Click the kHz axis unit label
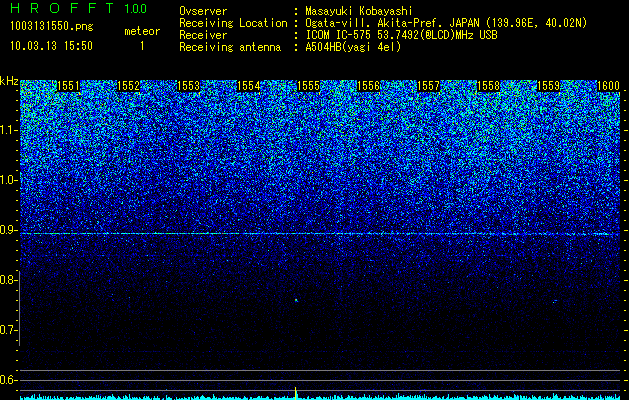The image size is (629, 400). click(x=9, y=81)
